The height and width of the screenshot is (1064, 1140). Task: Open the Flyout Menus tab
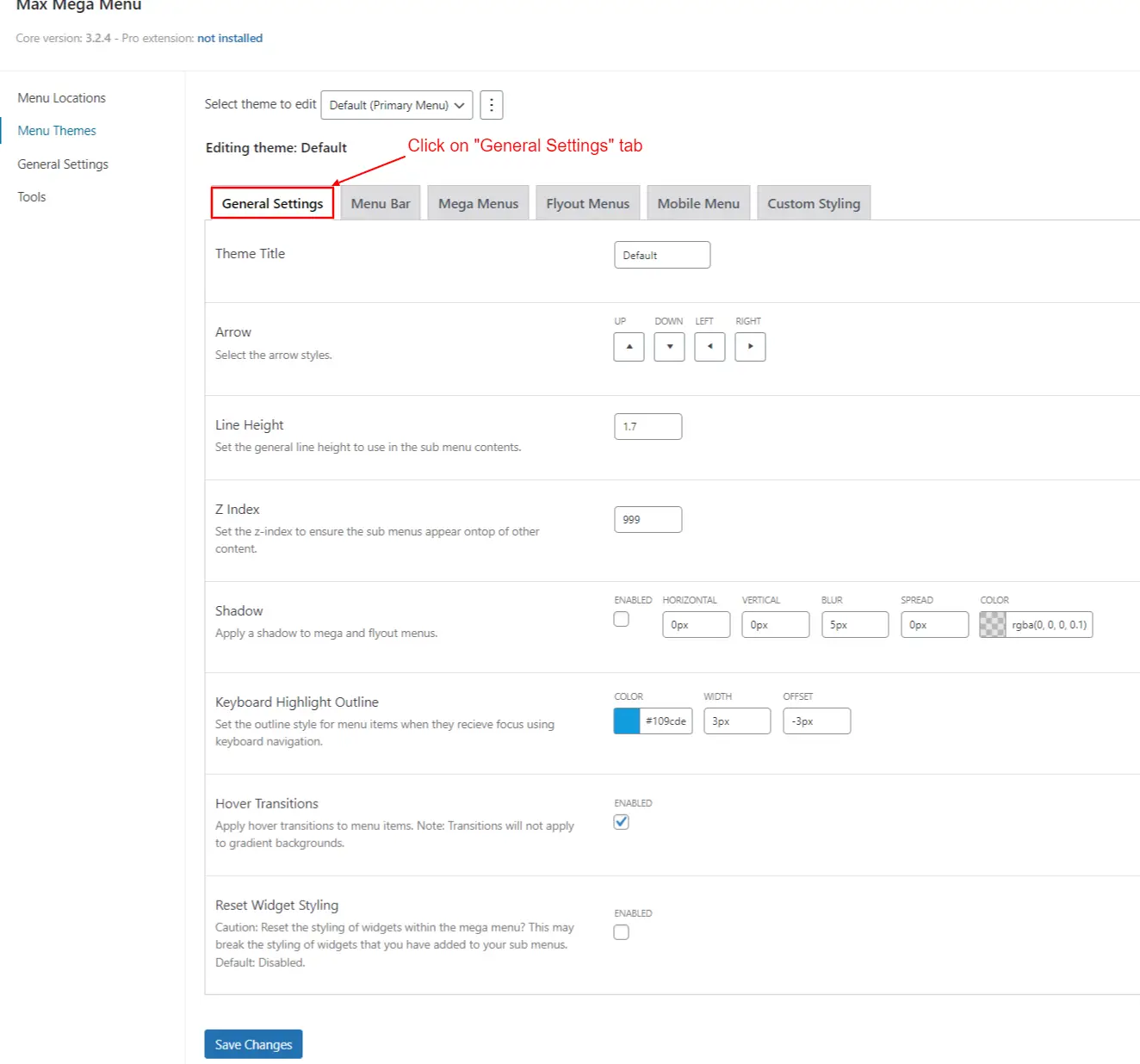pyautogui.click(x=587, y=202)
